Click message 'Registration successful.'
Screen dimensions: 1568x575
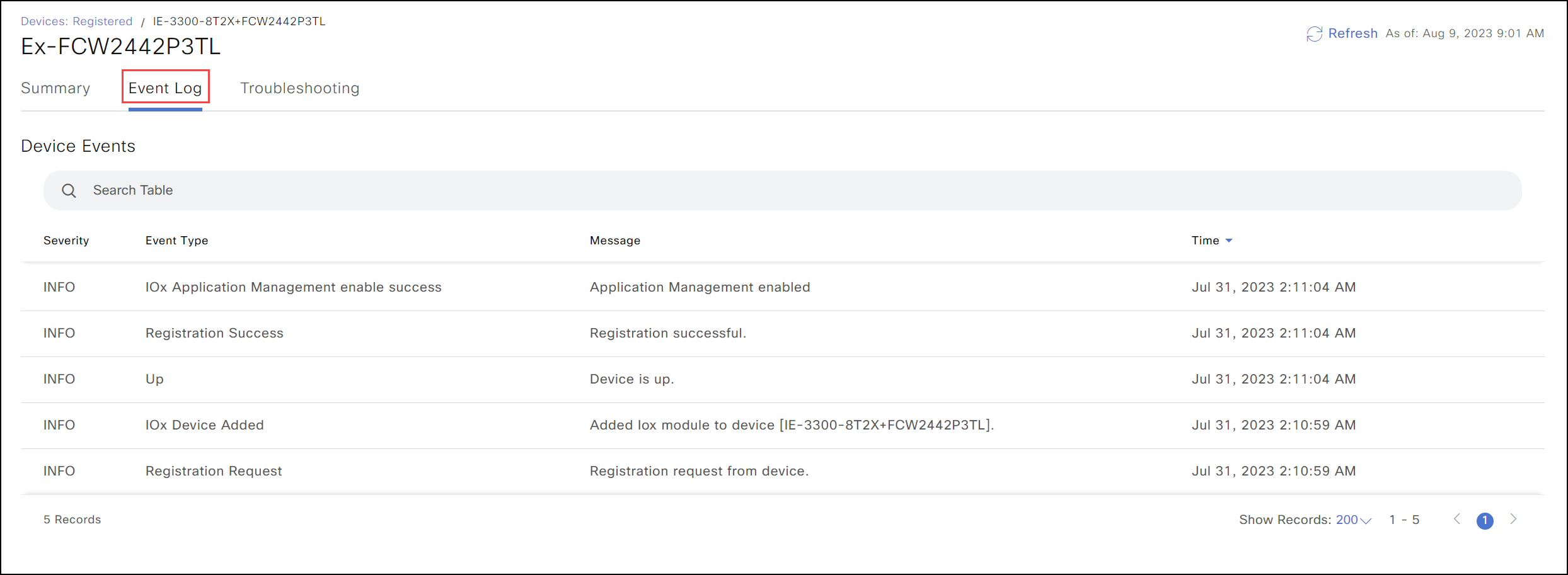[x=668, y=333]
